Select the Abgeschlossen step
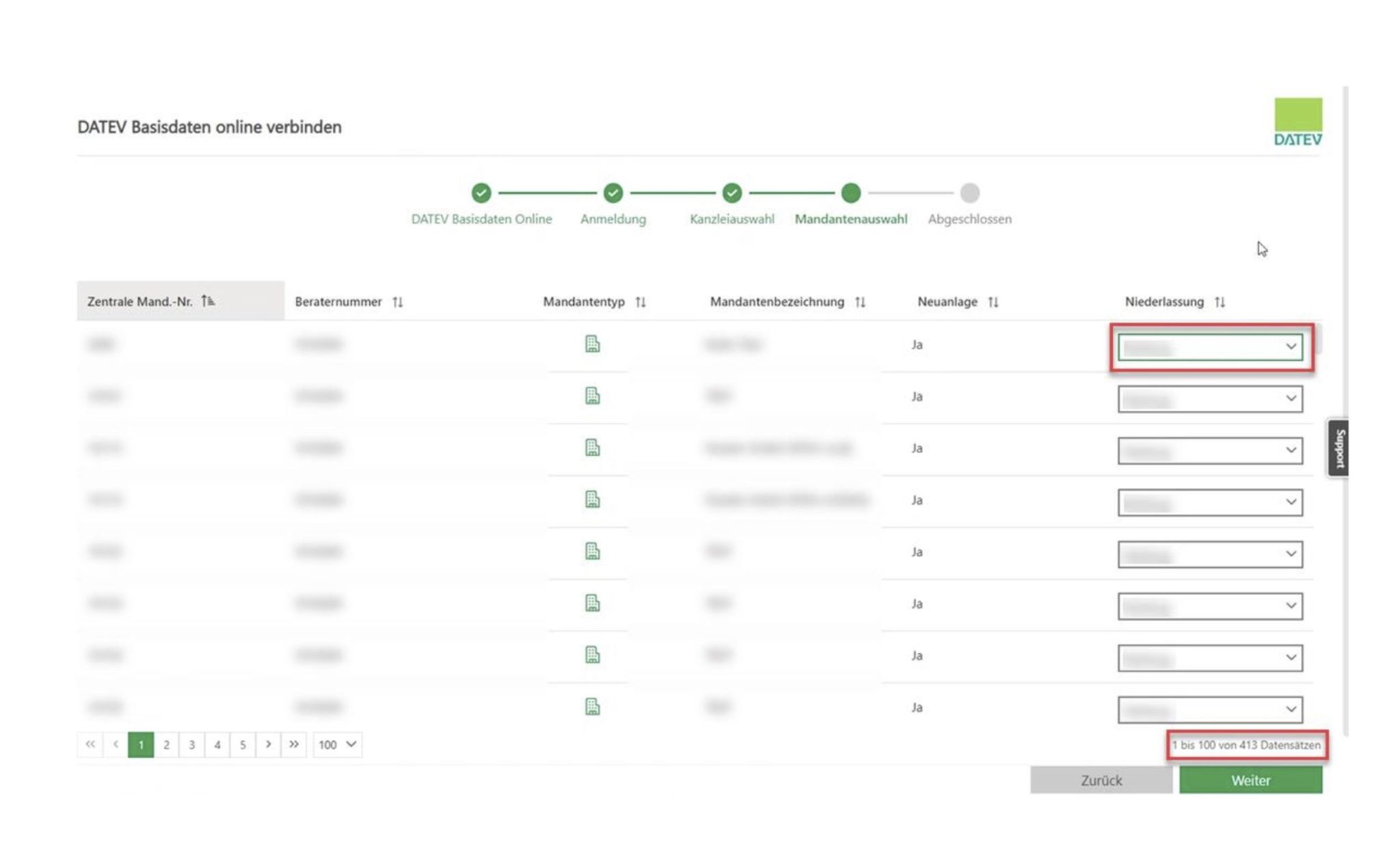Image resolution: width=1400 pixels, height=863 pixels. 969,193
